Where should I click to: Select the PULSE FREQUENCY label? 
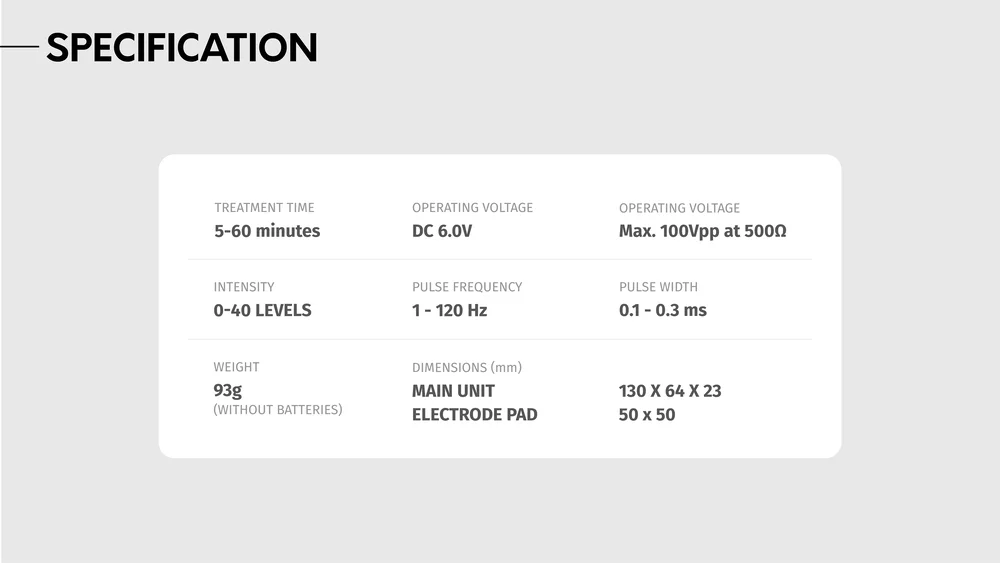click(x=467, y=287)
